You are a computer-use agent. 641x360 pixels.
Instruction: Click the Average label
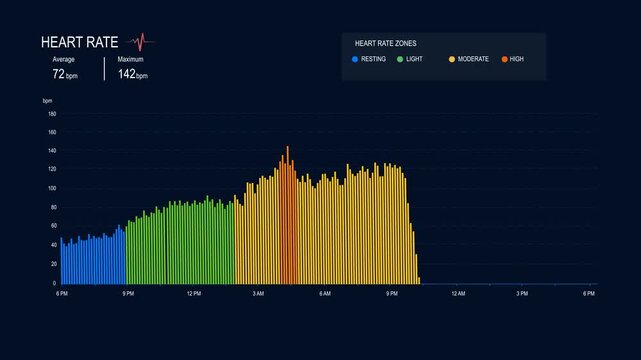pyautogui.click(x=63, y=59)
